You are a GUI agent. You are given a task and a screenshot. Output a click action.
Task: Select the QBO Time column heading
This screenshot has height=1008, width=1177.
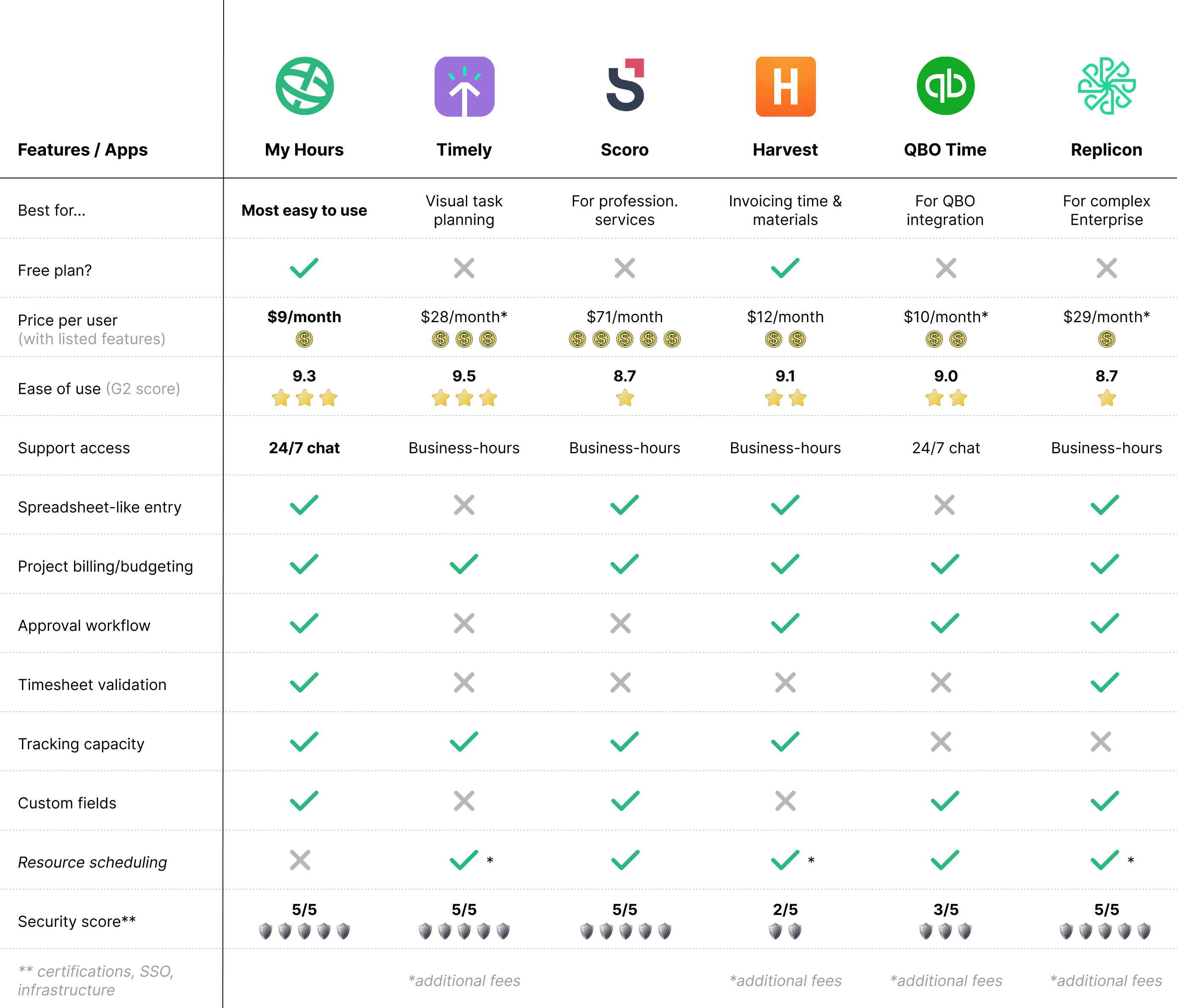[945, 149]
